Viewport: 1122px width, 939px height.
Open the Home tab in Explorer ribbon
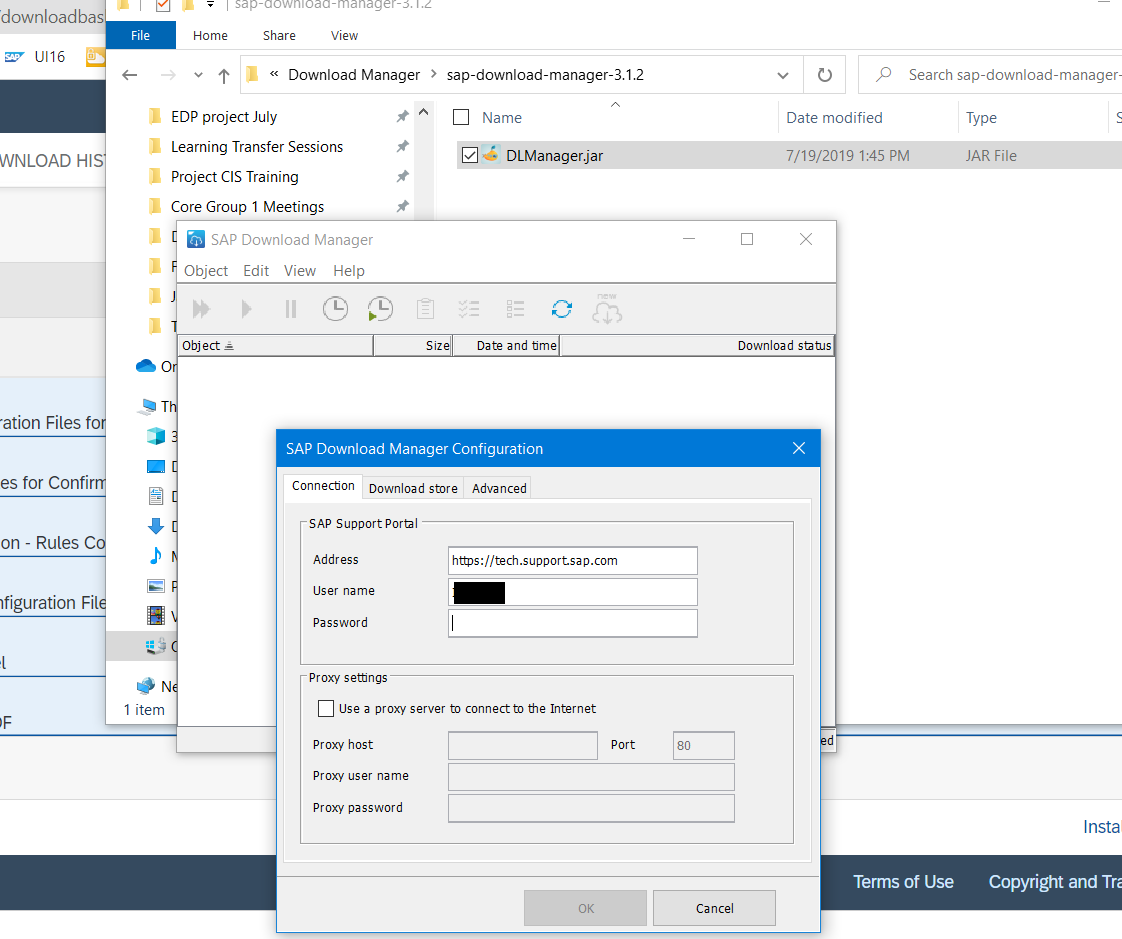point(210,35)
